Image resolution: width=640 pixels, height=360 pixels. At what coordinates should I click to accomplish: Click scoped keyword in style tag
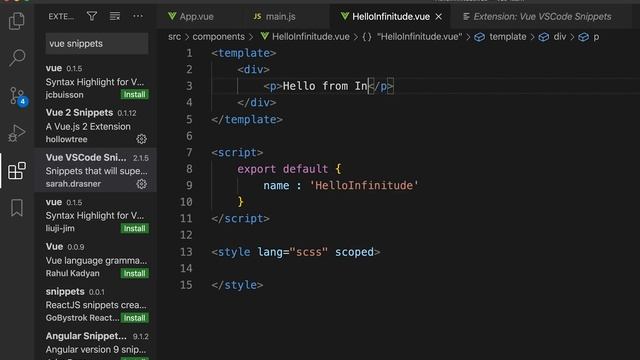(x=354, y=252)
